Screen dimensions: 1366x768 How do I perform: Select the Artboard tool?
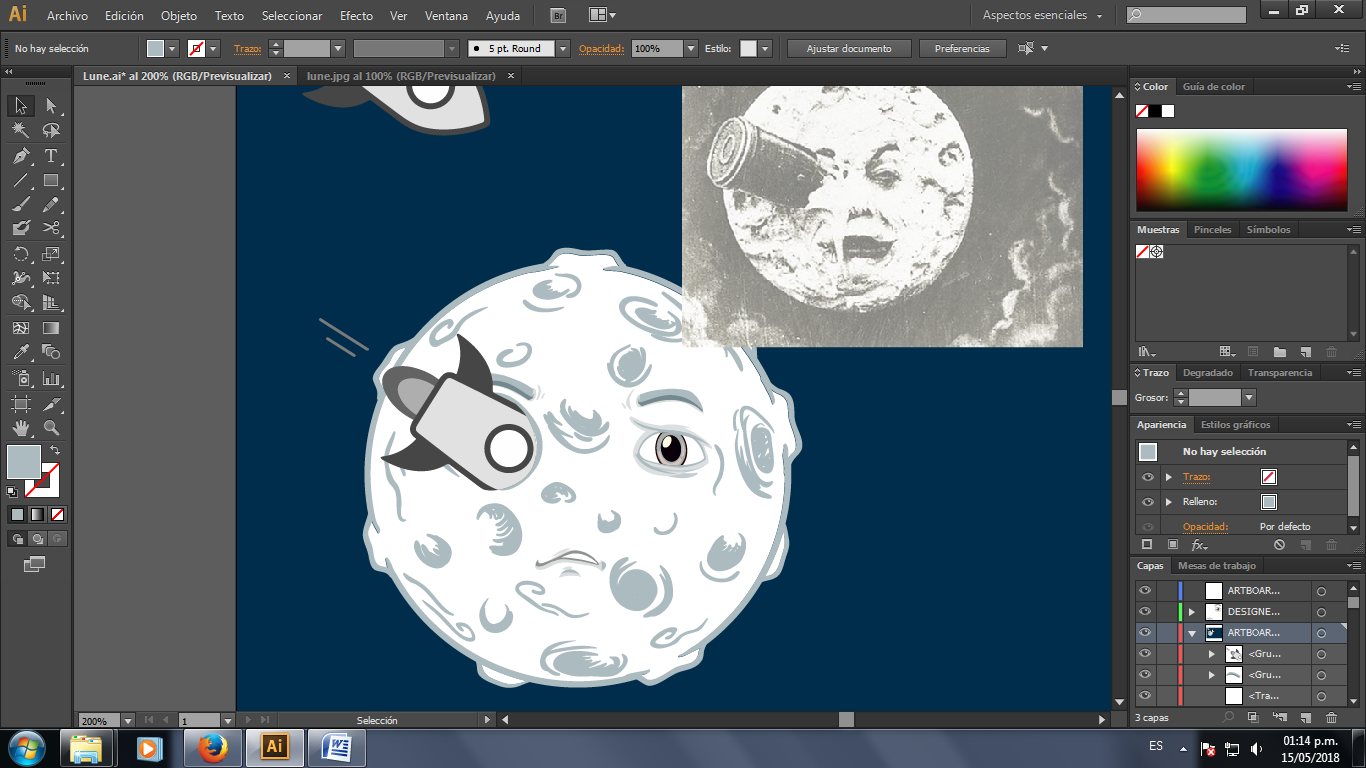21,404
